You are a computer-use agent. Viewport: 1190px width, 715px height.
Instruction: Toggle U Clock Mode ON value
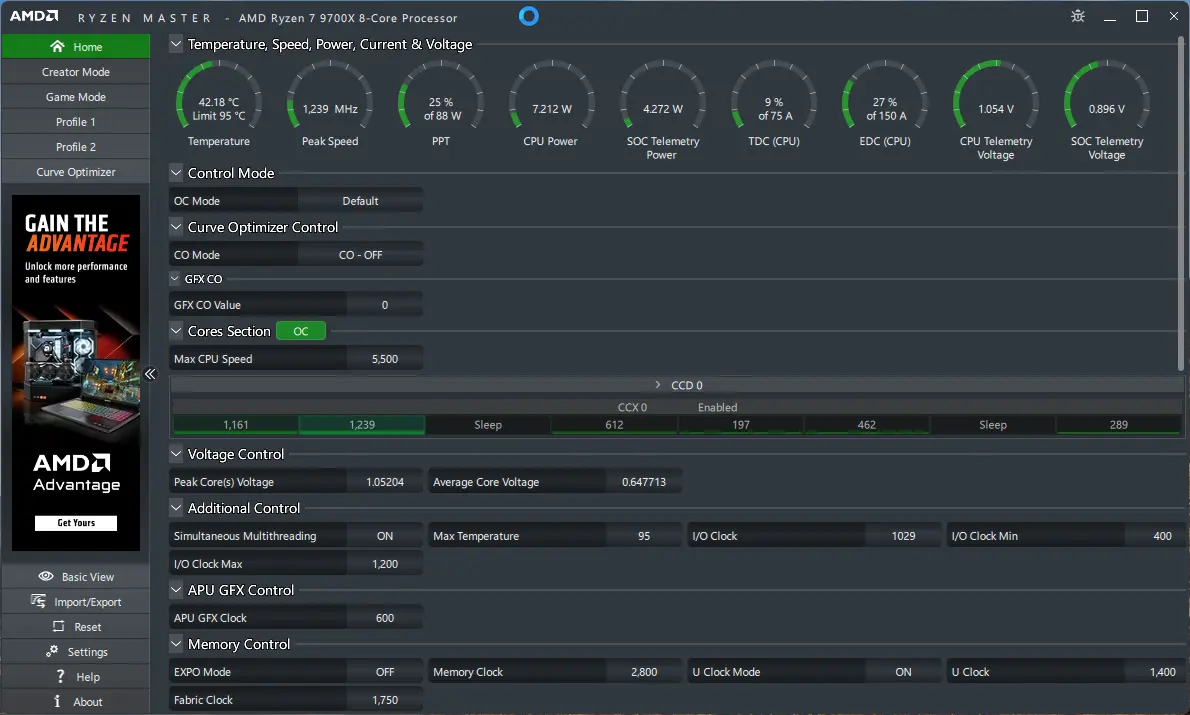pos(903,672)
